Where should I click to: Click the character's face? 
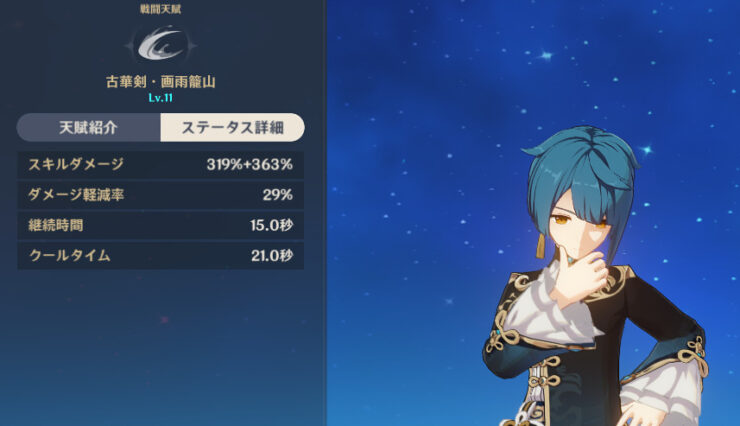(578, 231)
